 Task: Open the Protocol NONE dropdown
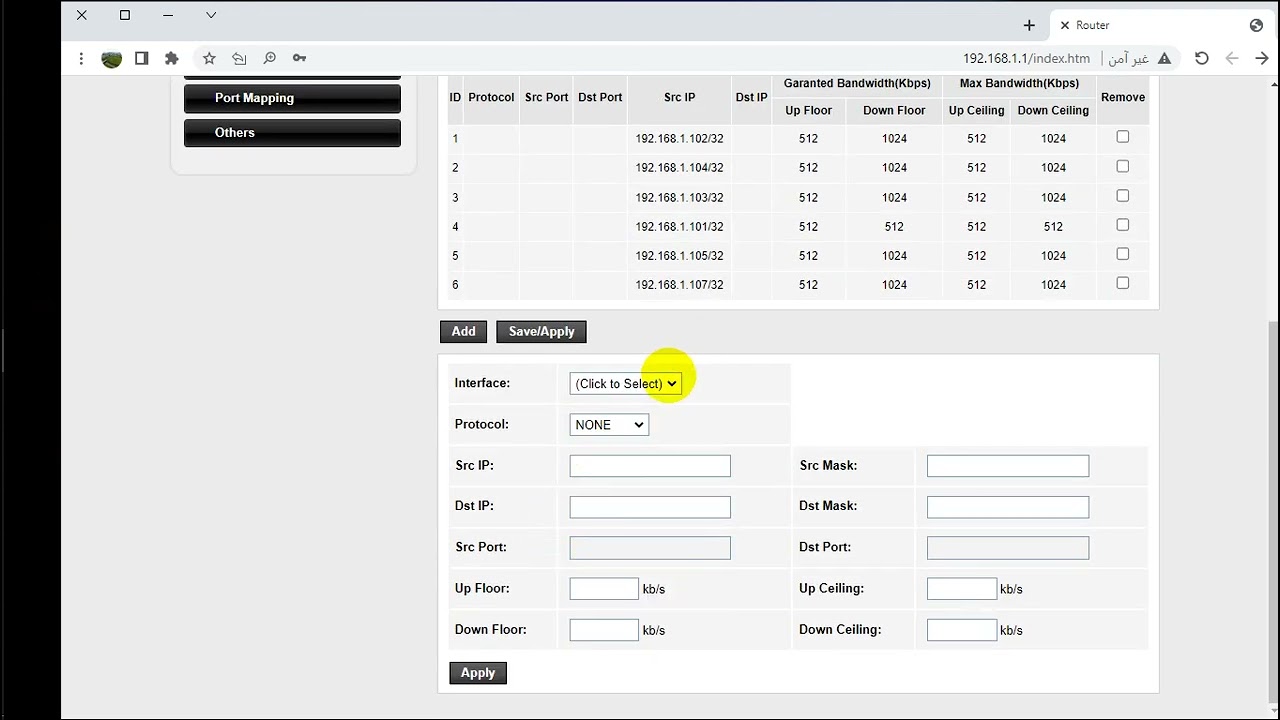coord(609,425)
